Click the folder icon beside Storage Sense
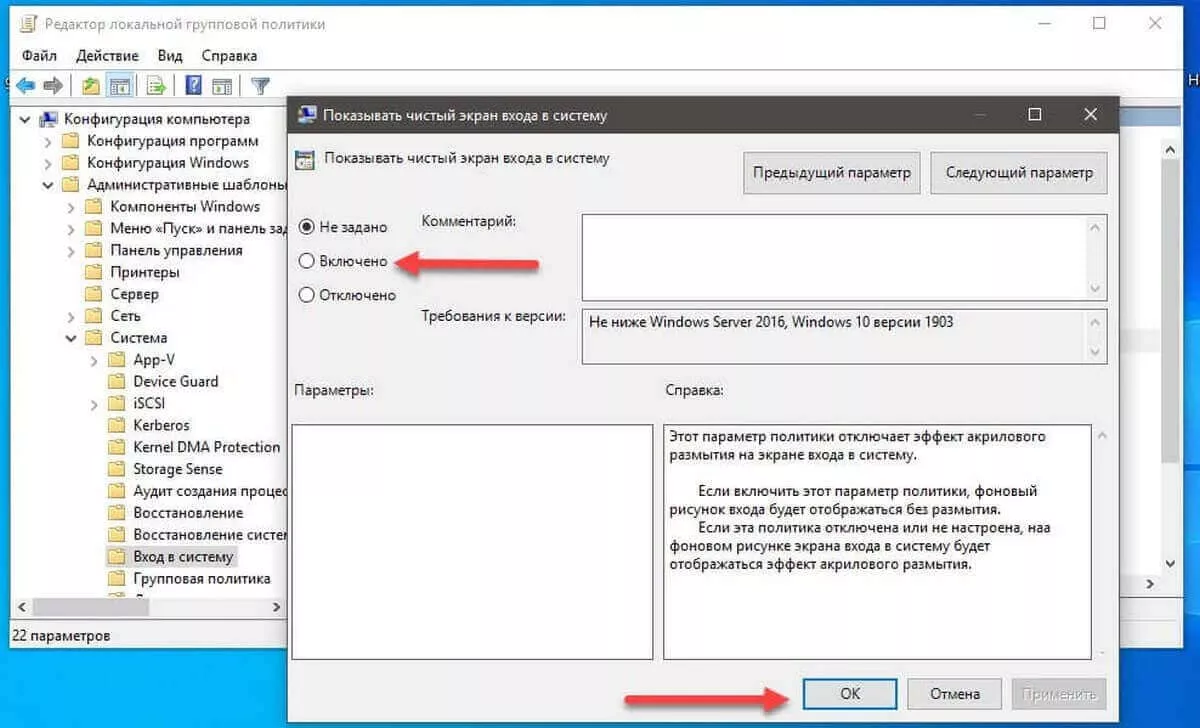The width and height of the screenshot is (1200, 728). tap(116, 469)
